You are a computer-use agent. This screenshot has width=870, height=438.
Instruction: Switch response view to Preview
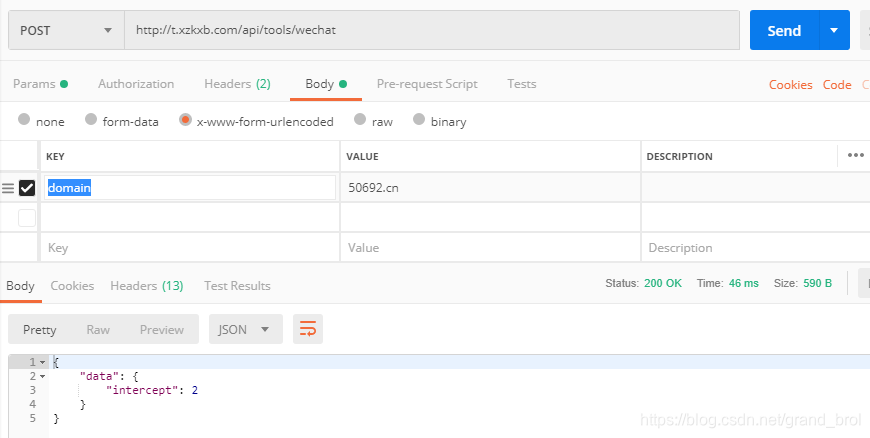tap(161, 329)
